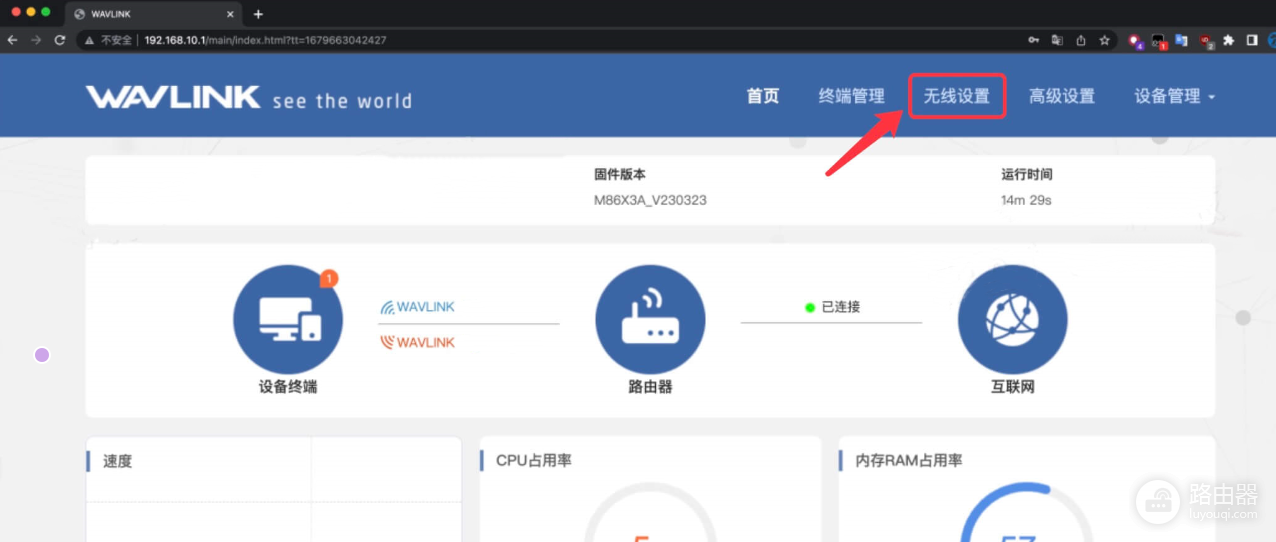The height and width of the screenshot is (542, 1276).
Task: Click the RAM usage gauge
Action: (x=1027, y=512)
